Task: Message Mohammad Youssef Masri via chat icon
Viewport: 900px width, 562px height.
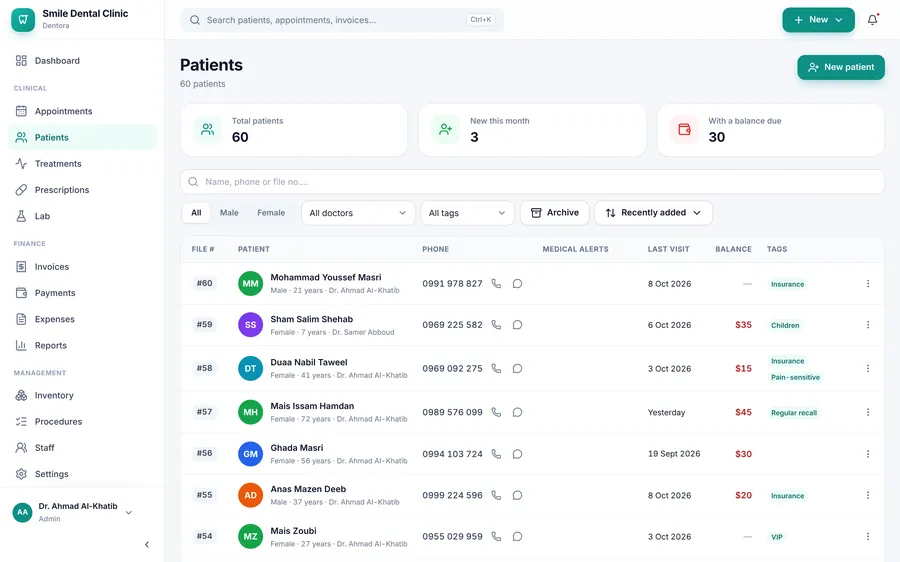Action: point(517,284)
